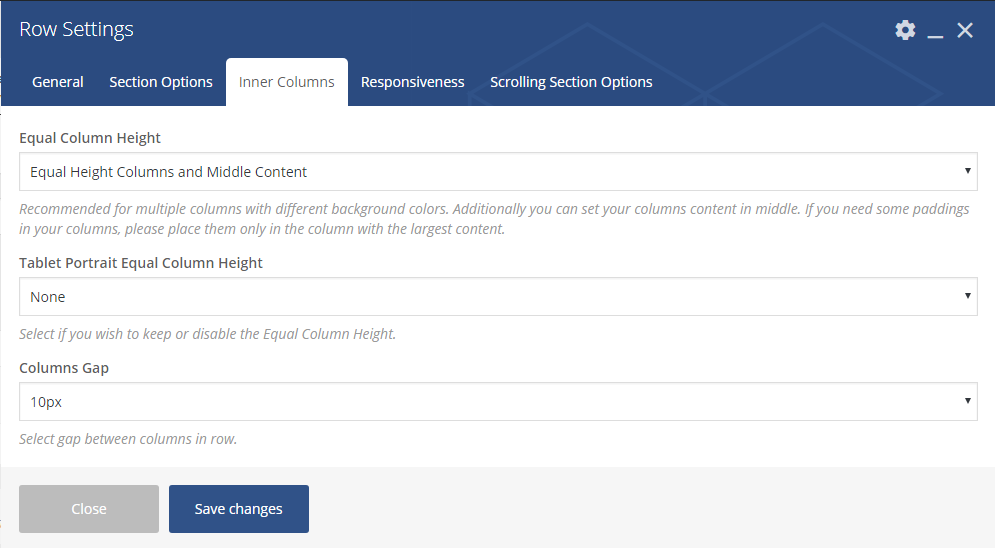Click the Equal Column Height field label
This screenshot has height=548, width=995.
tap(90, 138)
